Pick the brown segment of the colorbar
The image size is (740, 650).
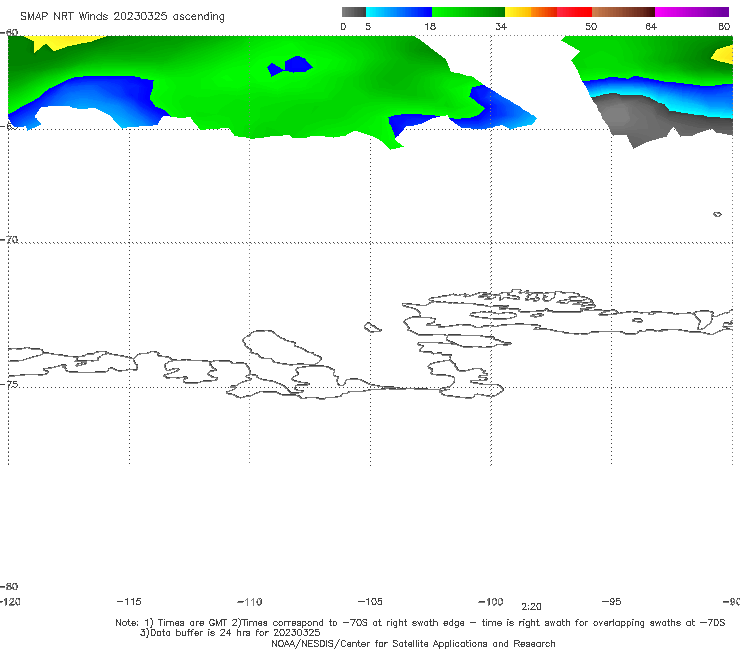click(x=623, y=12)
